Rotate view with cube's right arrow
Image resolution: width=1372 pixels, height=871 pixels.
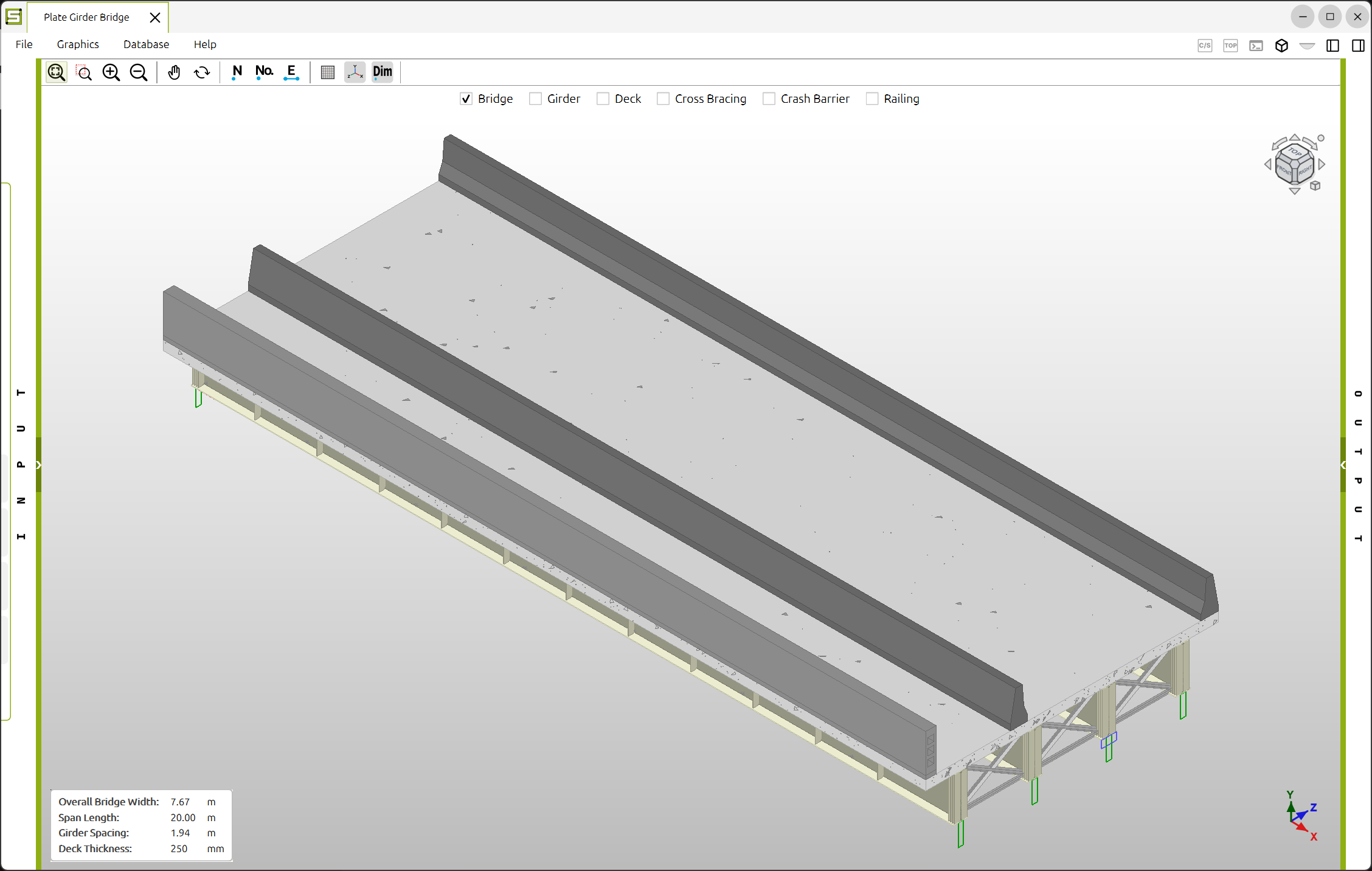(x=1322, y=164)
